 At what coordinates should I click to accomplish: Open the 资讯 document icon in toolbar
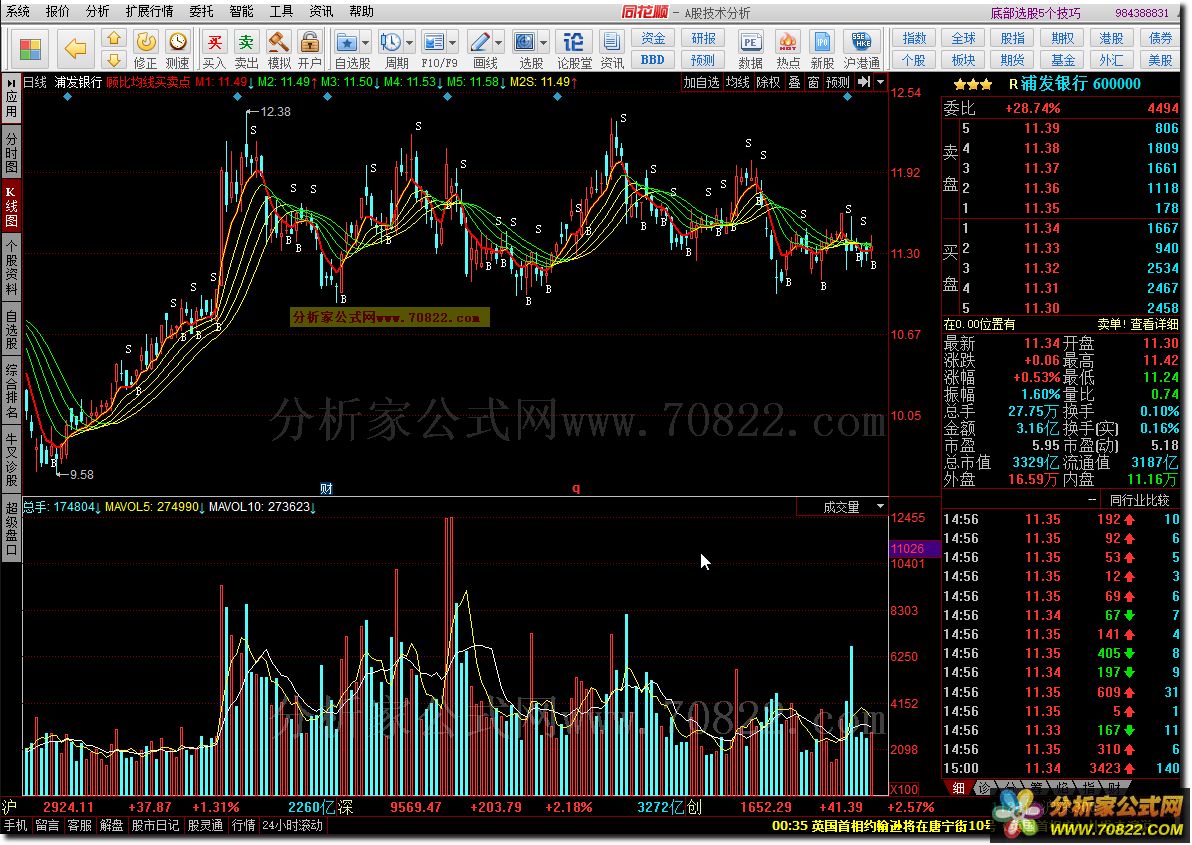[x=611, y=50]
